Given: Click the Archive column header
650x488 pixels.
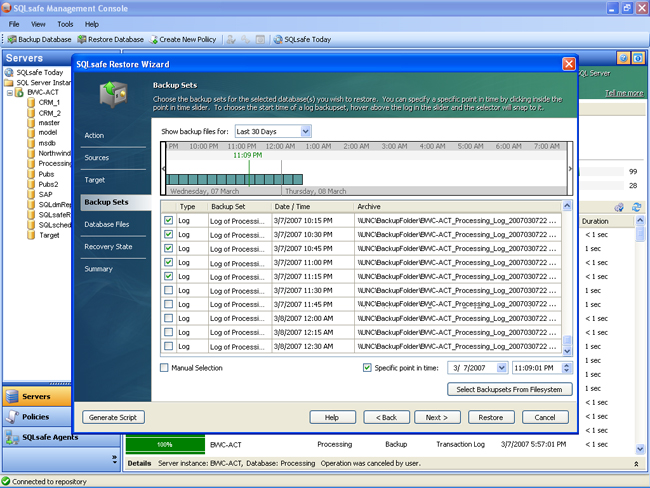Looking at the screenshot, I should coord(458,206).
